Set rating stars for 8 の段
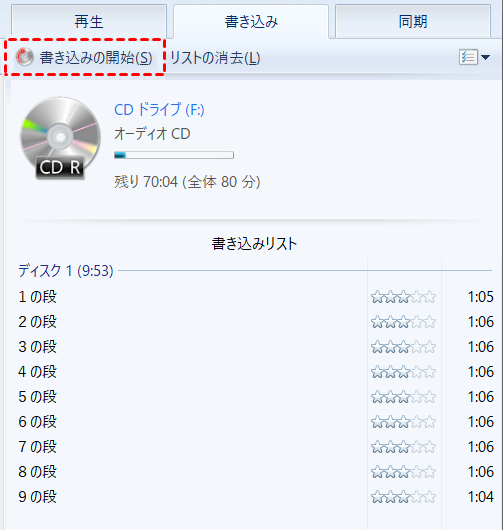The width and height of the screenshot is (503, 530). click(403, 472)
